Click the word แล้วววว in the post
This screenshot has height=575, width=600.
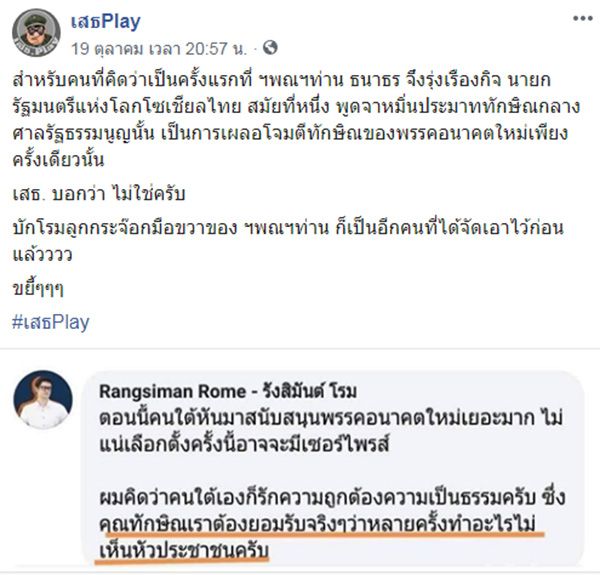coord(42,255)
